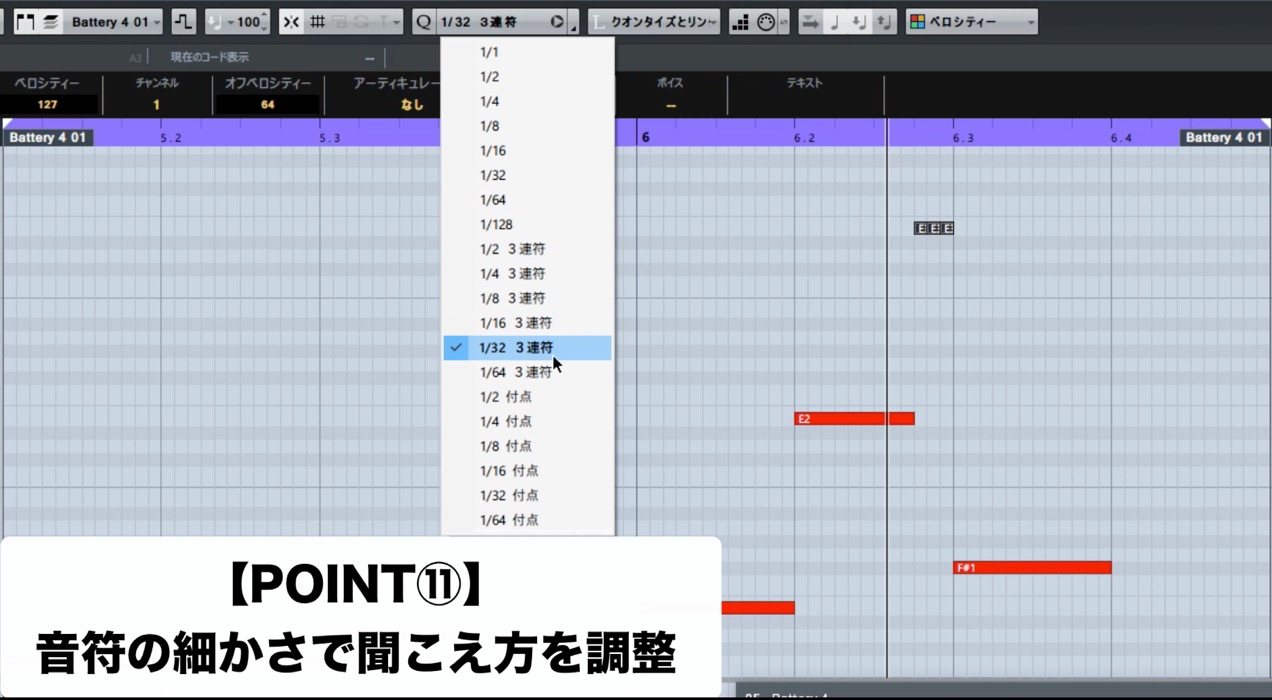Select 1/16 3連符 triplet entry

(527, 323)
